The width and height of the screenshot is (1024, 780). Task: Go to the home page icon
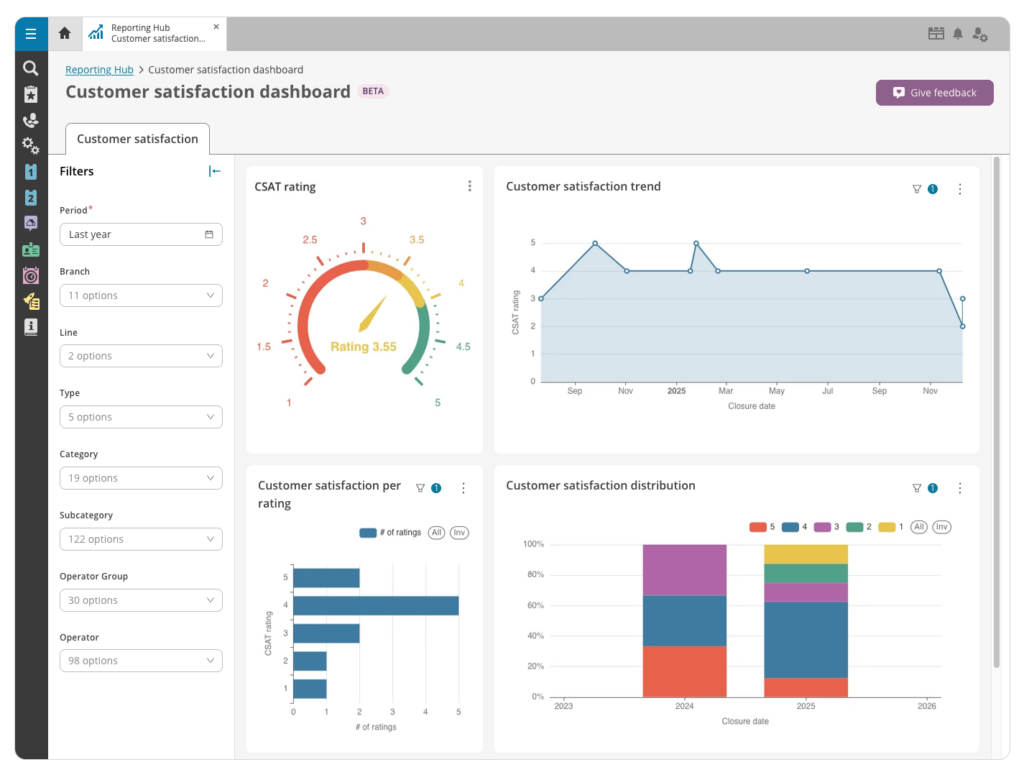(x=65, y=33)
